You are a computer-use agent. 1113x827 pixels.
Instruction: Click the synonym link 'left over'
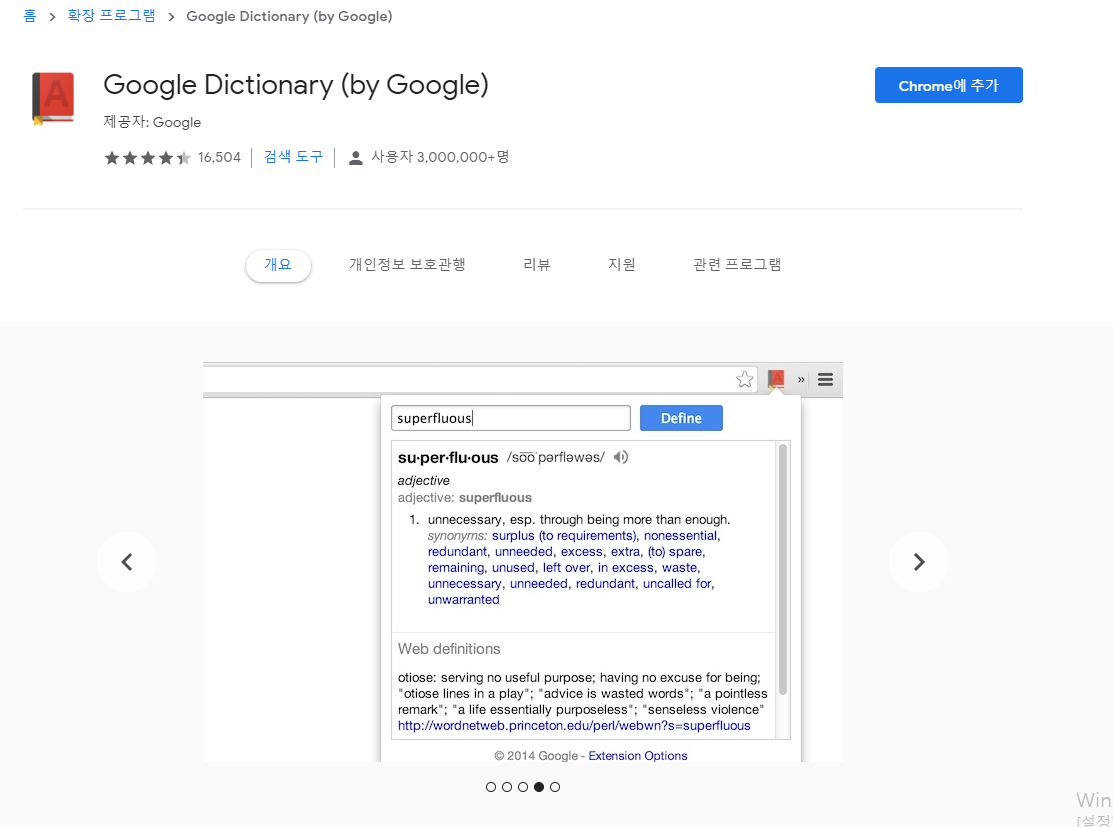click(566, 568)
